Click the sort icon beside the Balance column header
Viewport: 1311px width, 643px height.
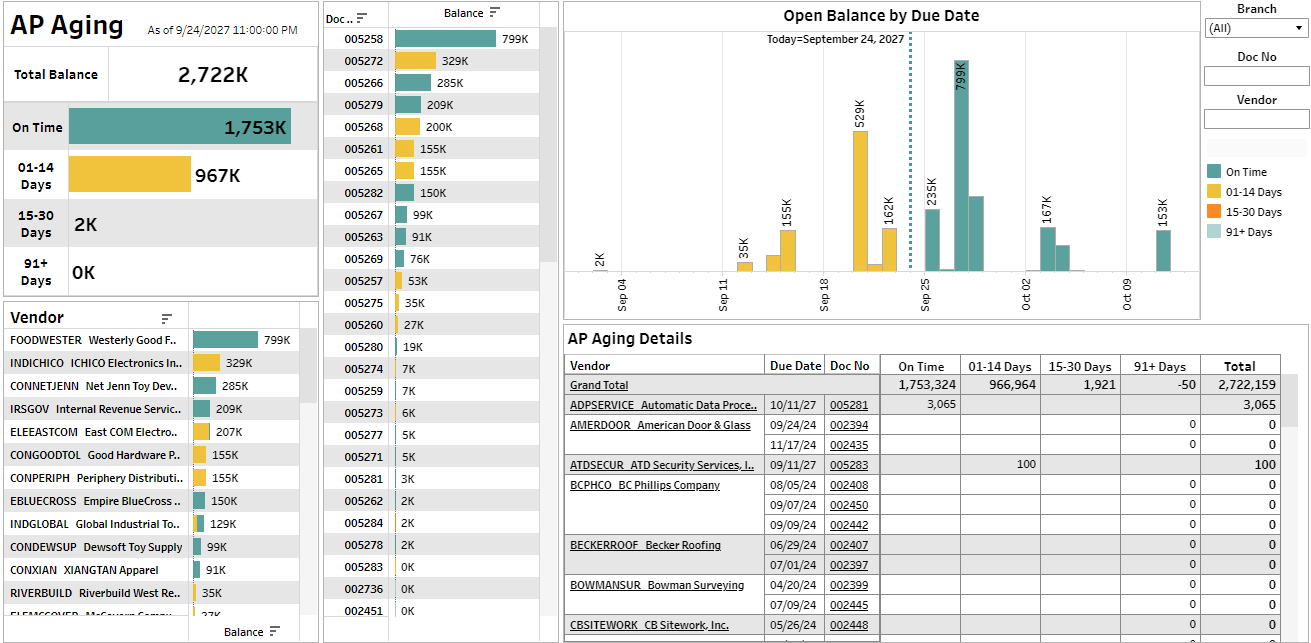tap(495, 14)
